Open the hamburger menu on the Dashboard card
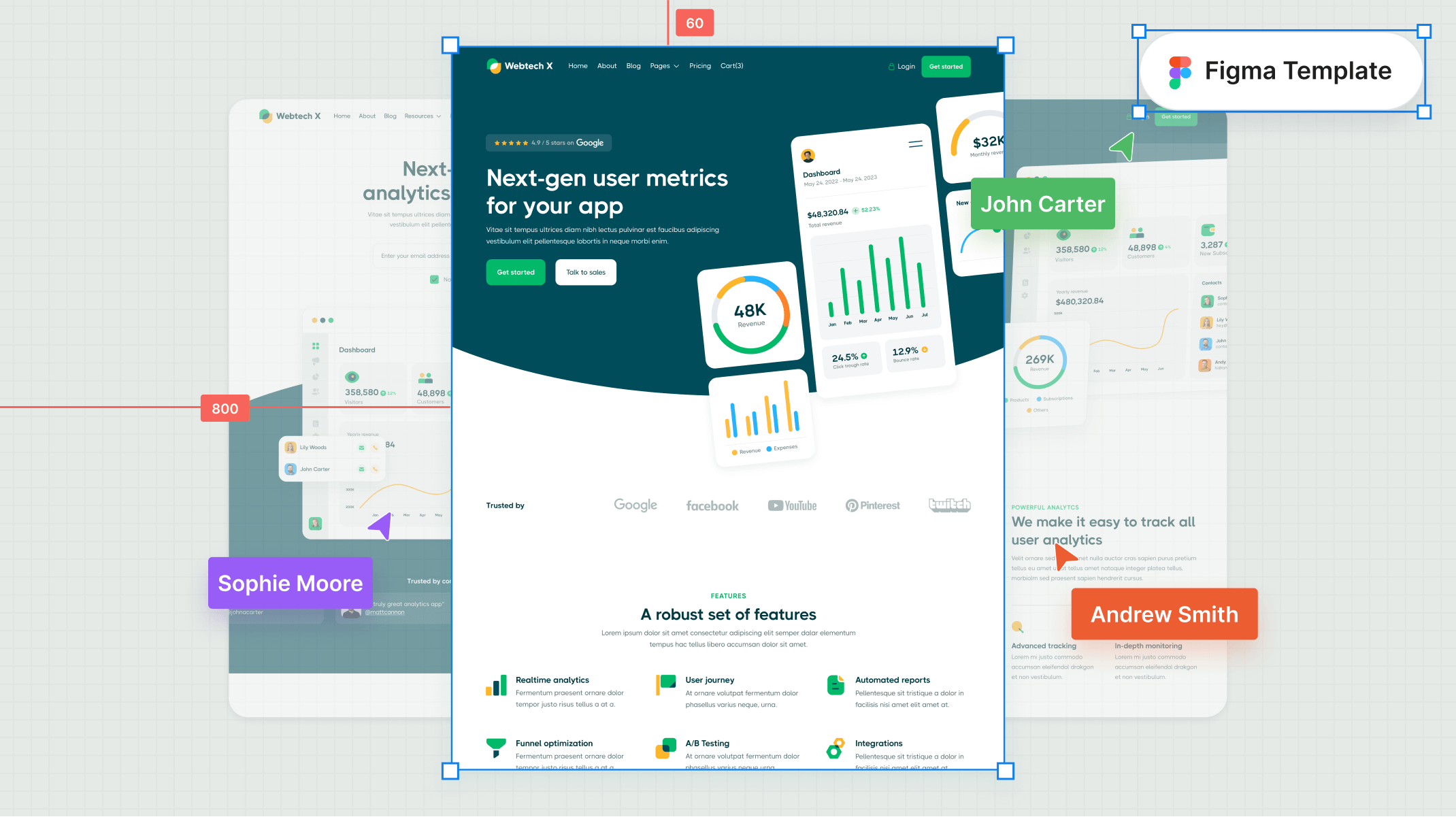The width and height of the screenshot is (1456, 817). pos(916,144)
